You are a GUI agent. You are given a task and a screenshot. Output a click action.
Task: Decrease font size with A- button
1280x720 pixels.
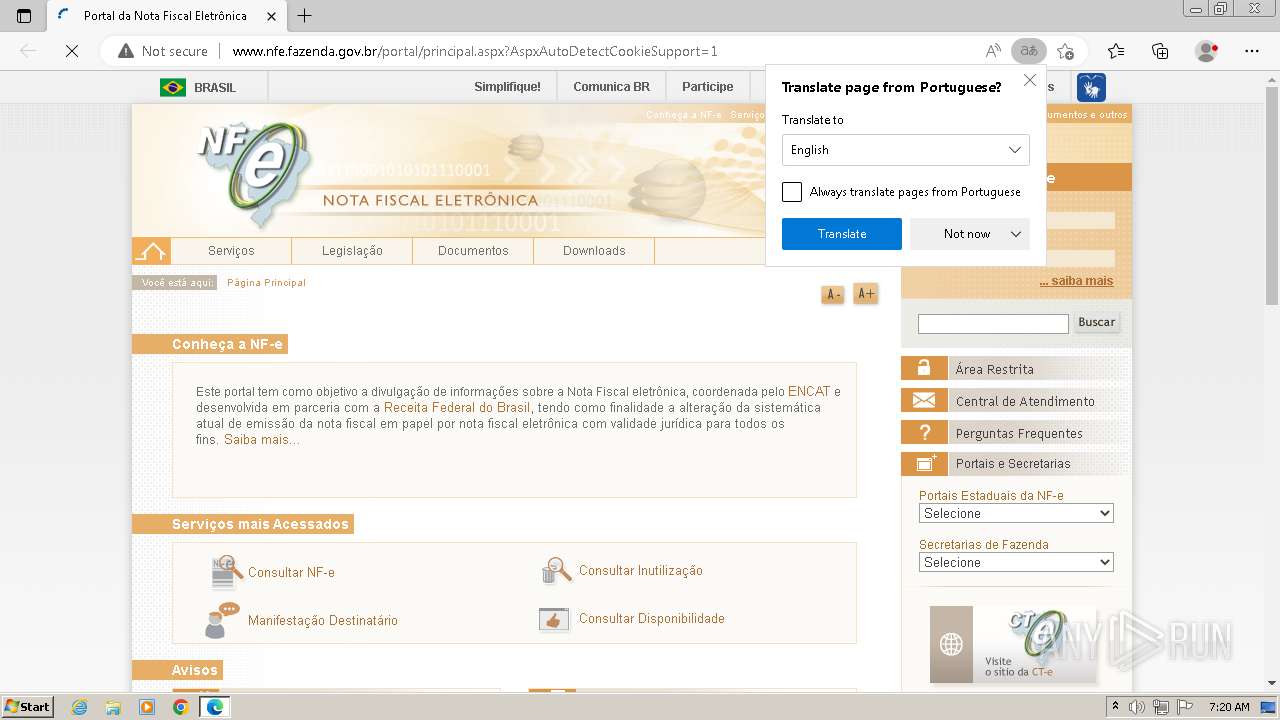pos(832,294)
